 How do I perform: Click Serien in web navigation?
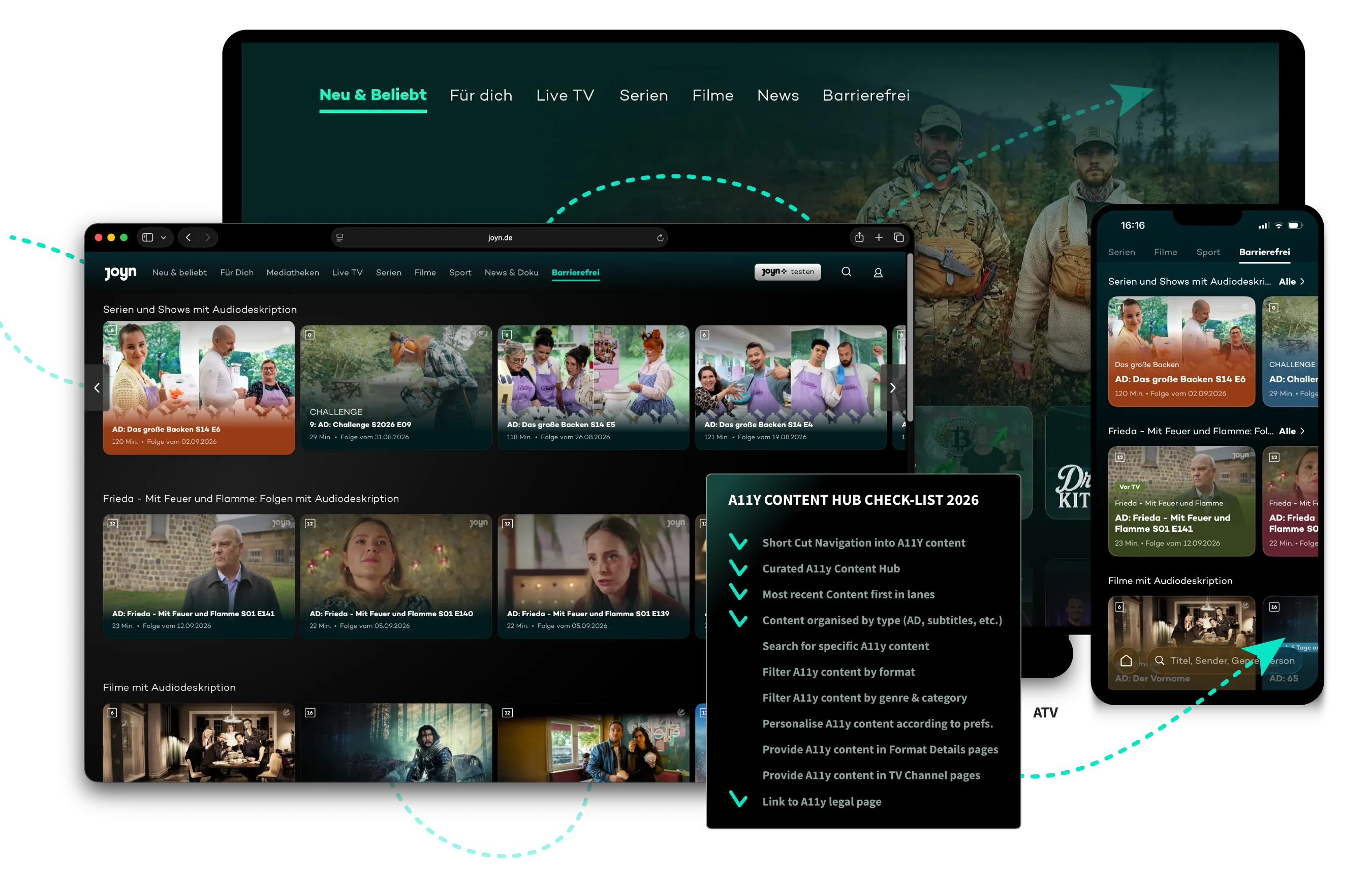point(389,273)
